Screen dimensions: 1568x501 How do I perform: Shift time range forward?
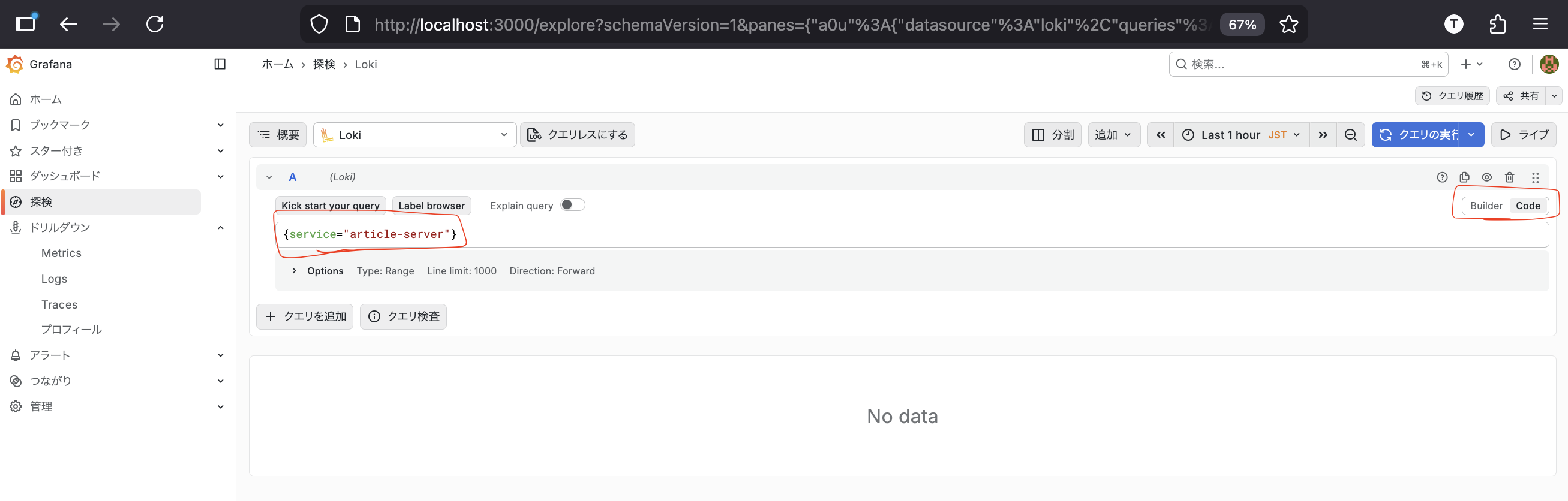point(1323,135)
